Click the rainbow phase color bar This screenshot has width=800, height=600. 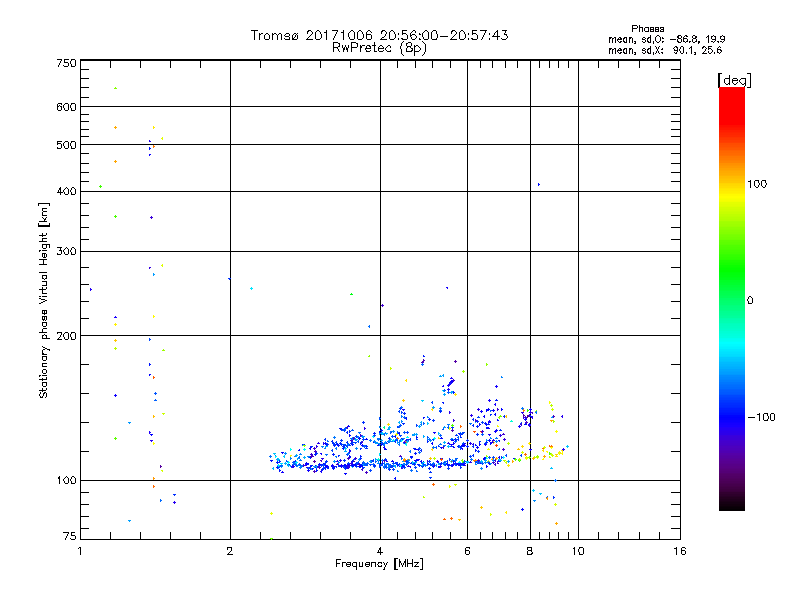[x=732, y=298]
